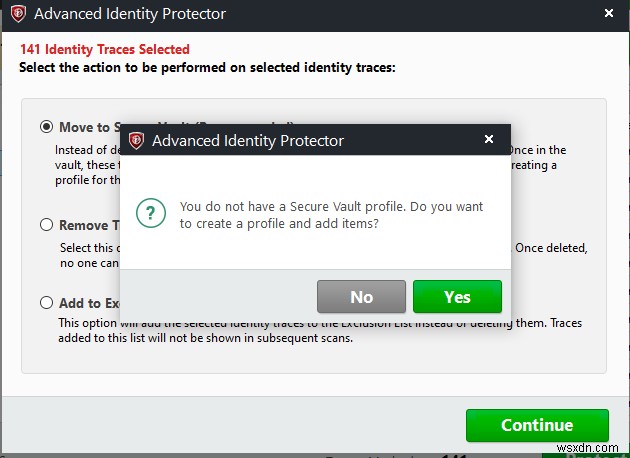This screenshot has height=458, width=630.
Task: Close the main Advanced Identity Protector window
Action: coord(609,14)
